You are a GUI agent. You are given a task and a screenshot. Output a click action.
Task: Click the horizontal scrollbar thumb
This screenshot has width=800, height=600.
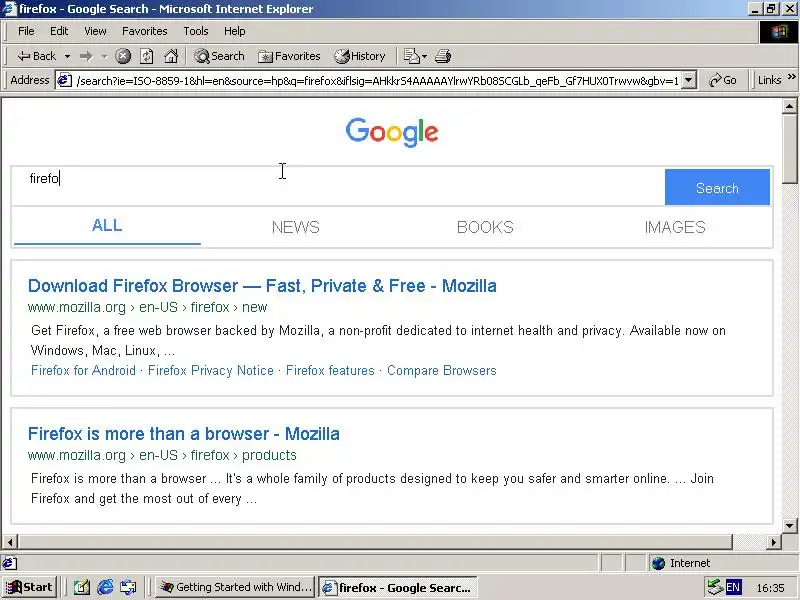click(375, 541)
